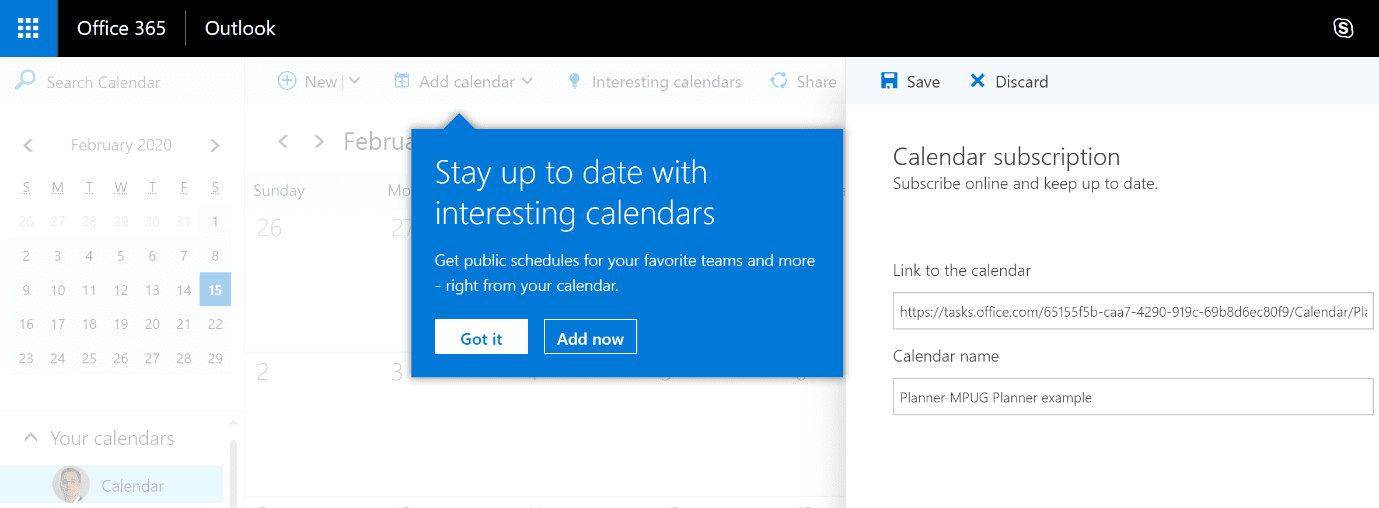This screenshot has width=1379, height=508.
Task: Click the Calendar name text field
Action: pyautogui.click(x=1133, y=397)
